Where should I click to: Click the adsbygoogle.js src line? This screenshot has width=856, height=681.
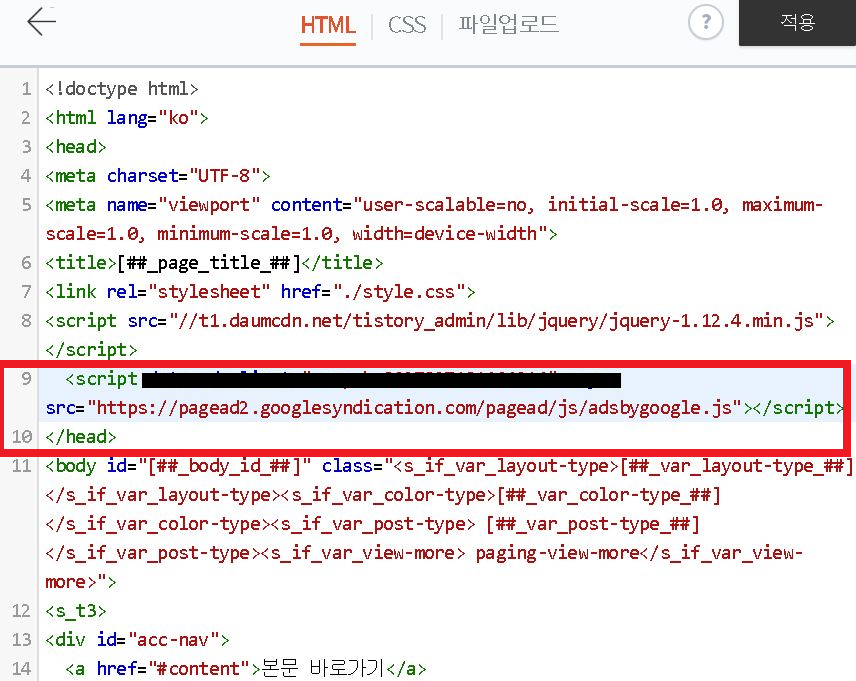(444, 407)
